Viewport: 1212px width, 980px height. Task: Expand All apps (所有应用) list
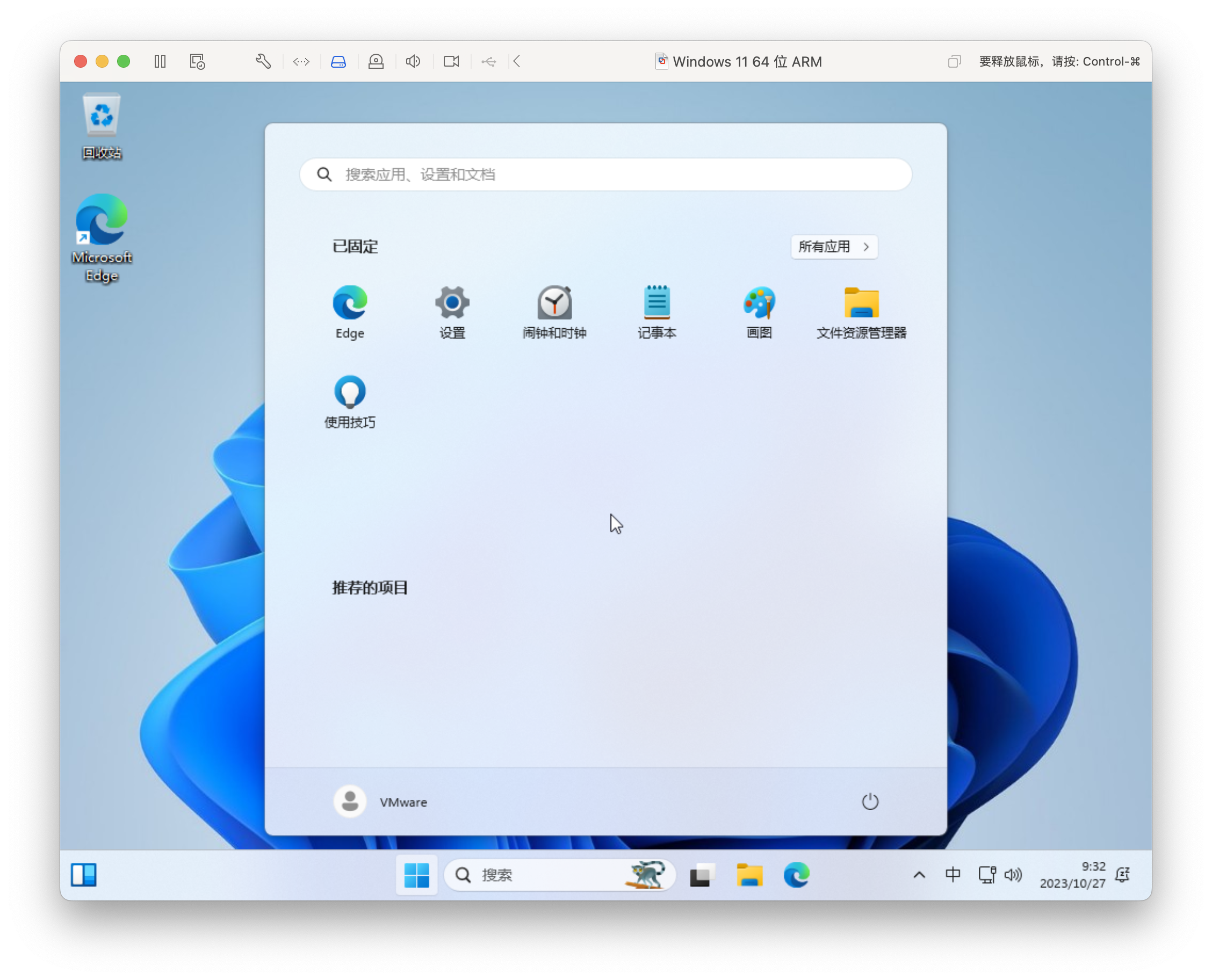[x=834, y=247]
